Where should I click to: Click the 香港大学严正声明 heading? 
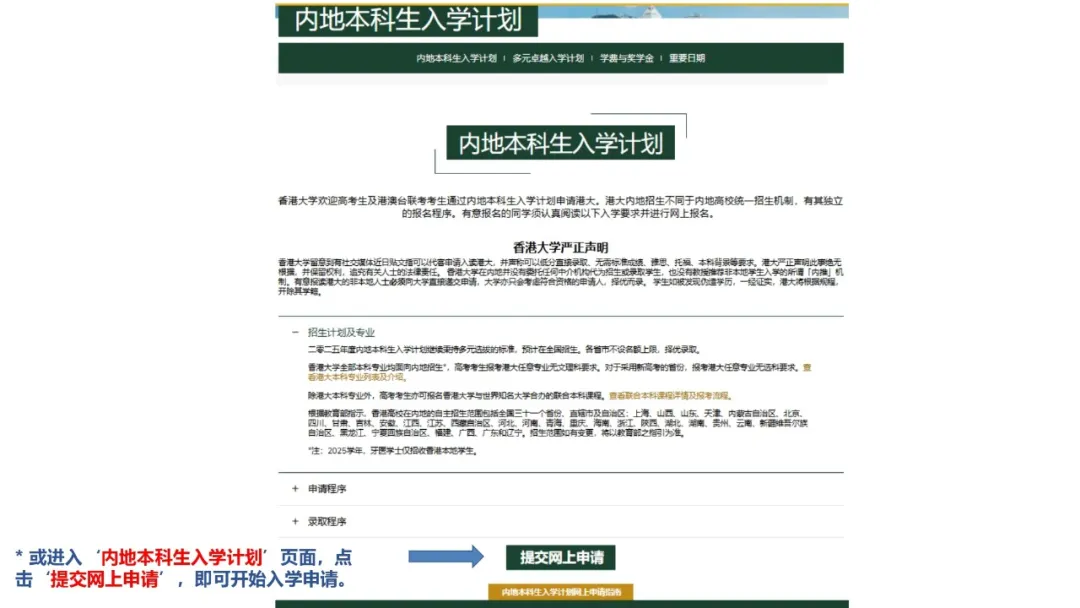coord(561,247)
